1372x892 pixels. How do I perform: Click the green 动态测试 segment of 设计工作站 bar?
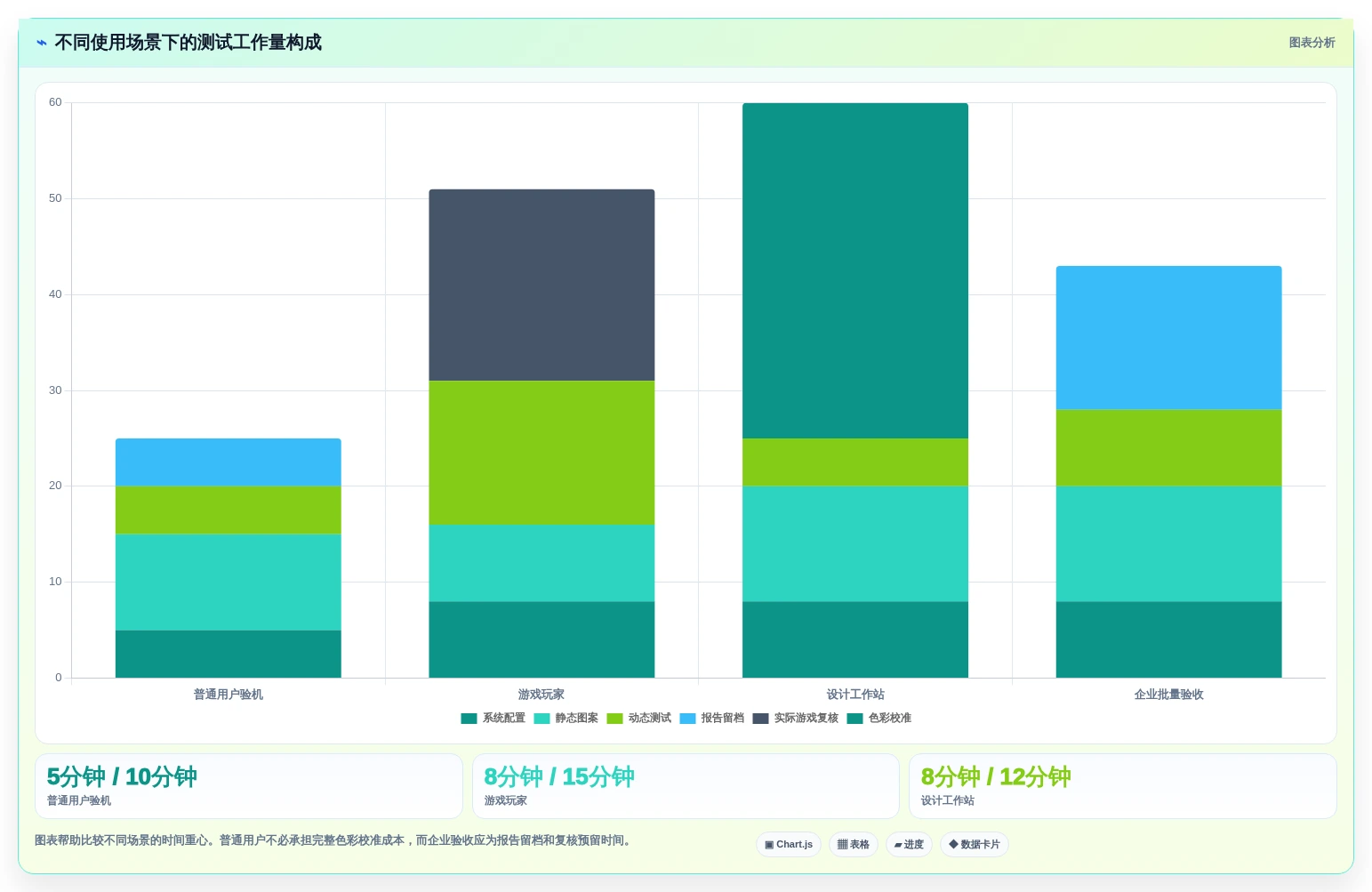(855, 462)
